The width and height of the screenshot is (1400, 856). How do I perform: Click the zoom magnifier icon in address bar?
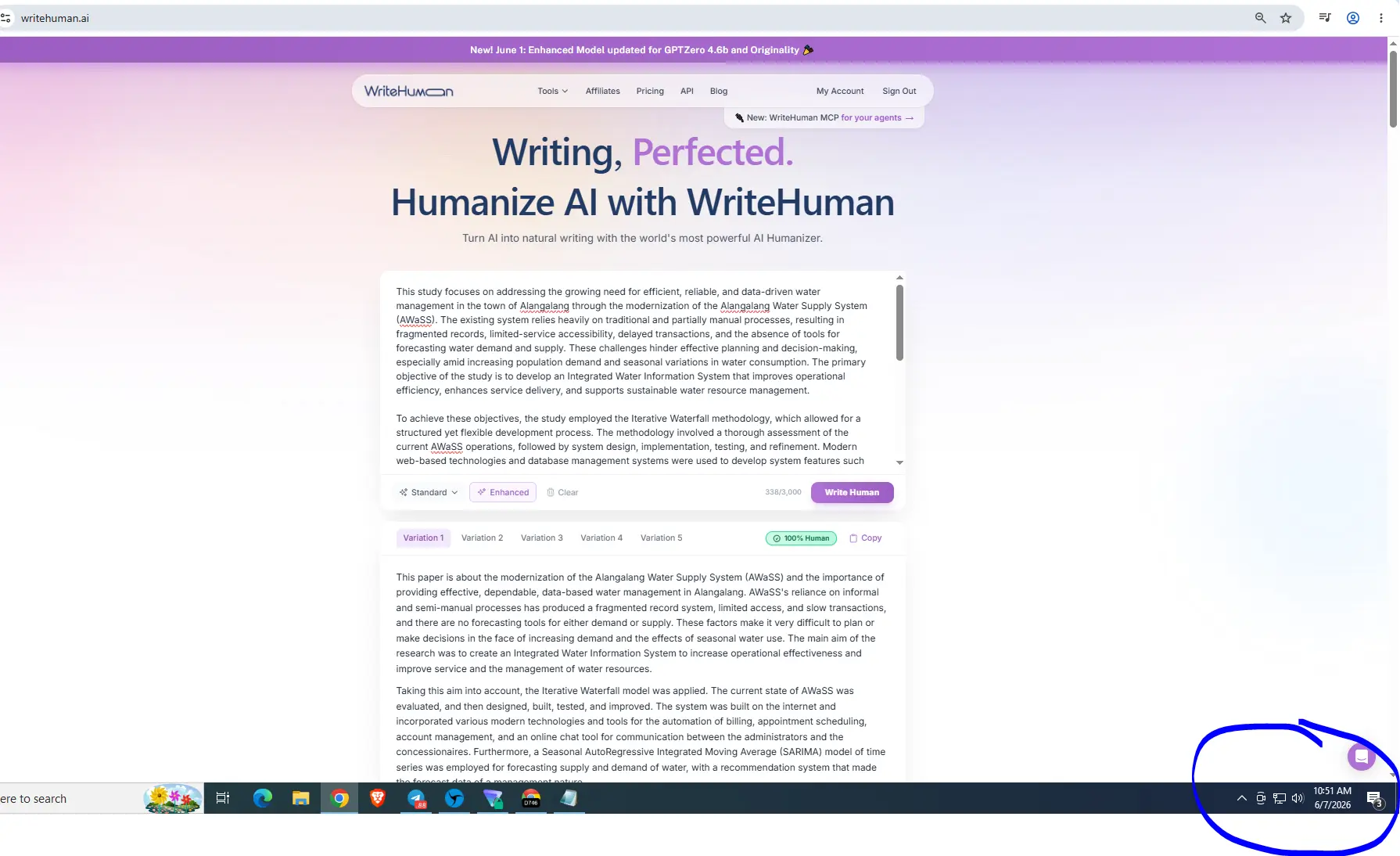[1260, 18]
